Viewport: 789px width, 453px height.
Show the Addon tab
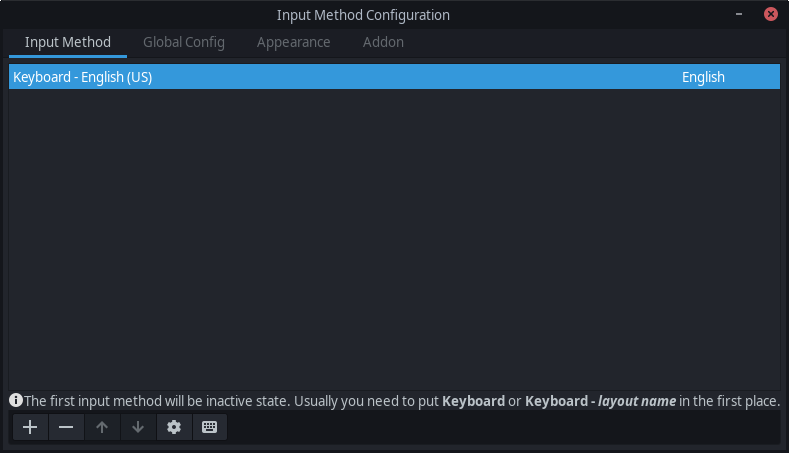[383, 42]
